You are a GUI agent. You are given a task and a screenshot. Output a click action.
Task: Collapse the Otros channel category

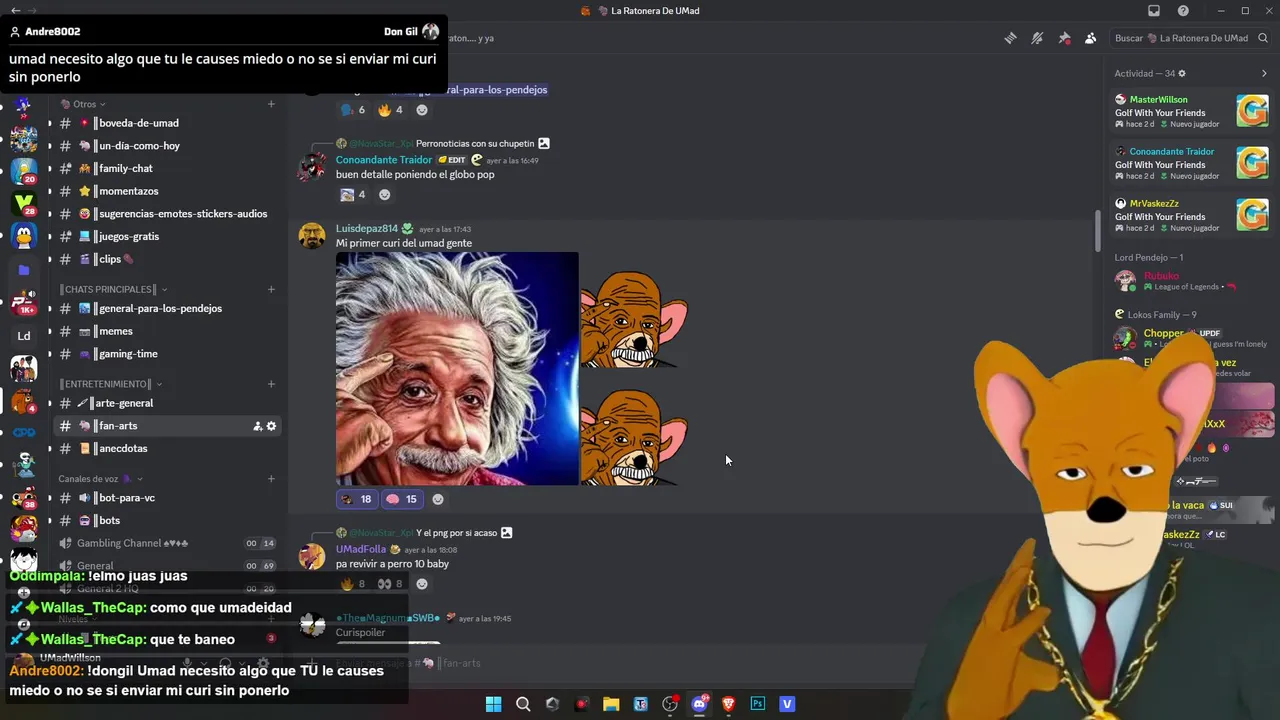[84, 104]
